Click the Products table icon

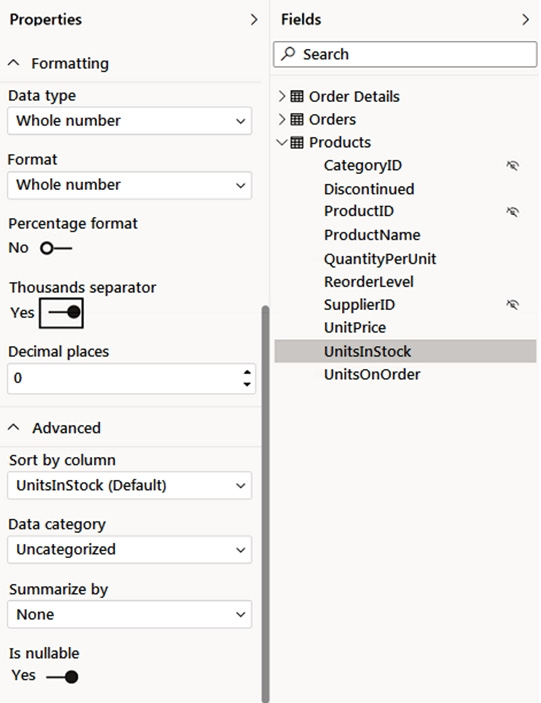297,143
